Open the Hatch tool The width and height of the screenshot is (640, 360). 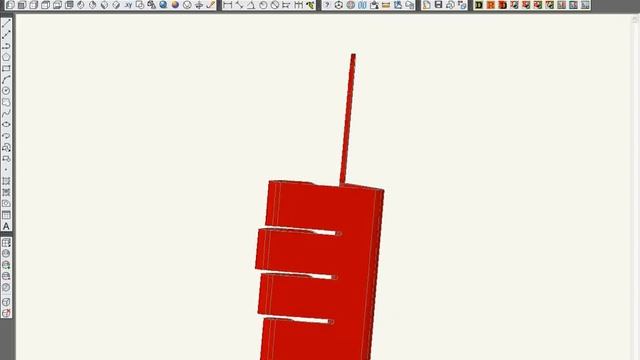pos(6,181)
